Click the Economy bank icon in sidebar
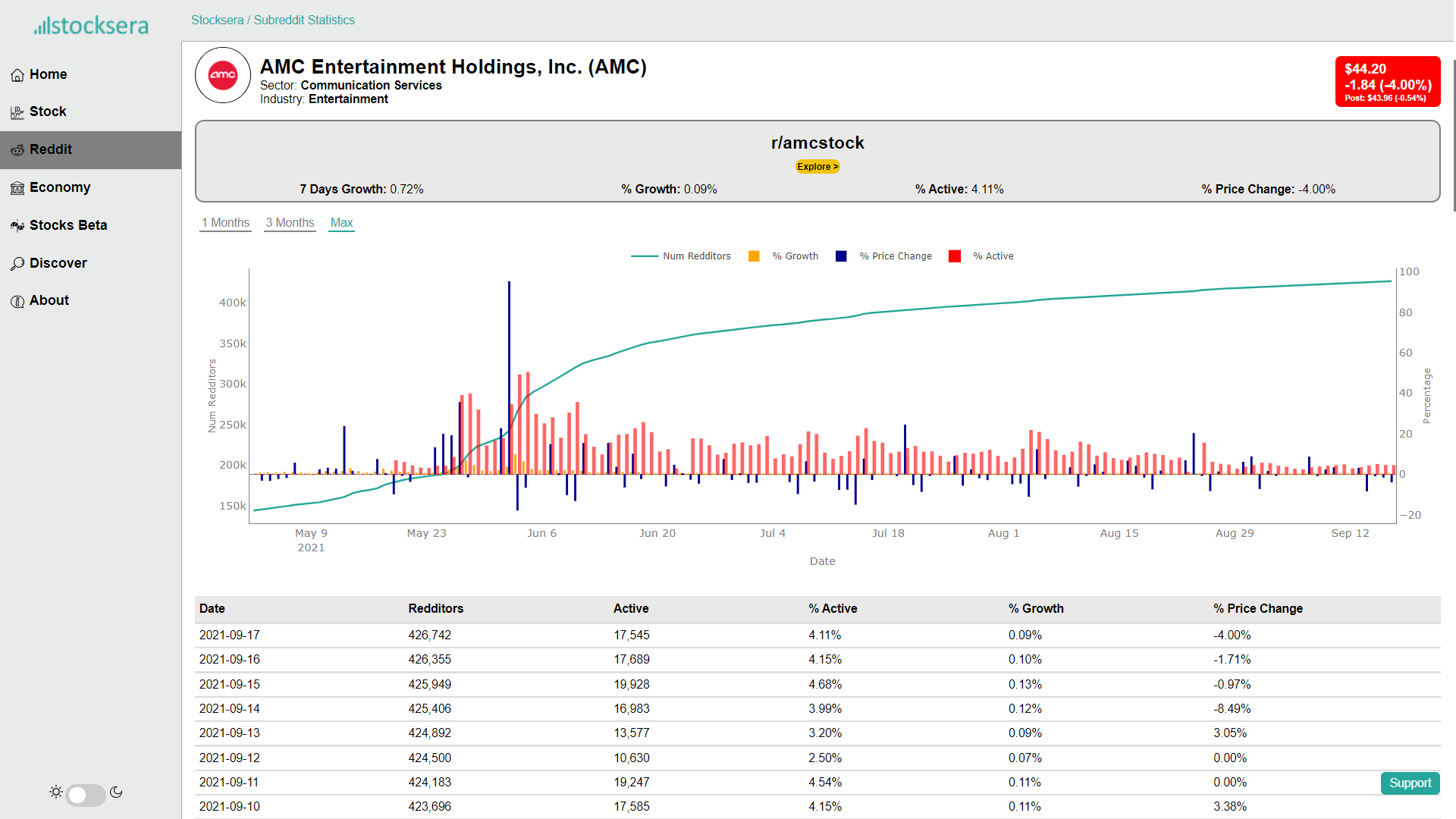1456x819 pixels. point(17,188)
